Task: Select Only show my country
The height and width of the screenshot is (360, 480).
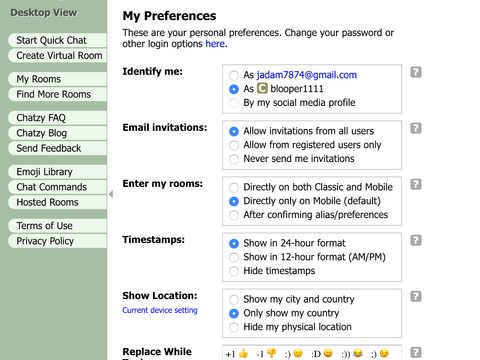Action: (x=234, y=313)
